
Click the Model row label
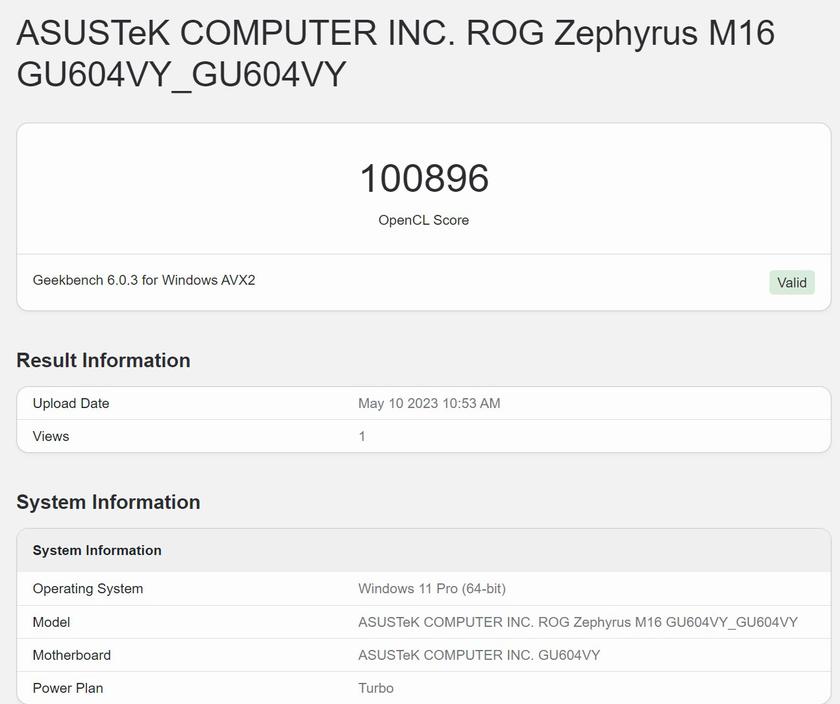pos(51,622)
